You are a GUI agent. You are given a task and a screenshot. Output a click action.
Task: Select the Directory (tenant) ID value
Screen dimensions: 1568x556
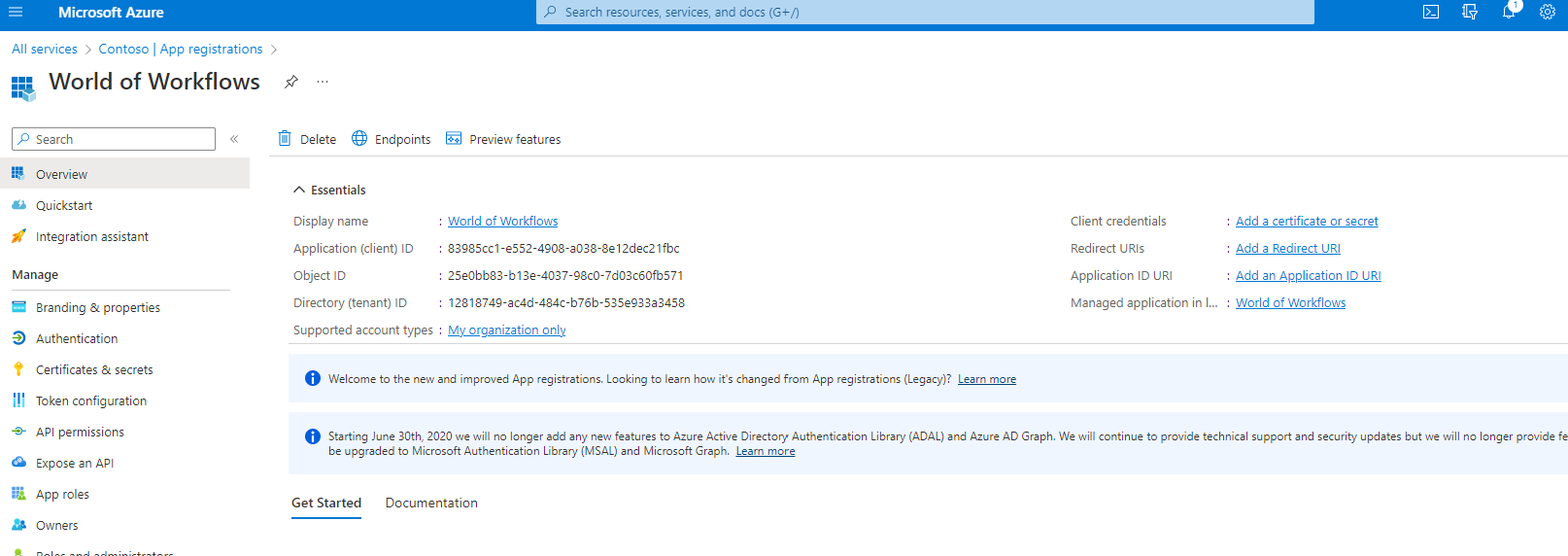pyautogui.click(x=566, y=302)
